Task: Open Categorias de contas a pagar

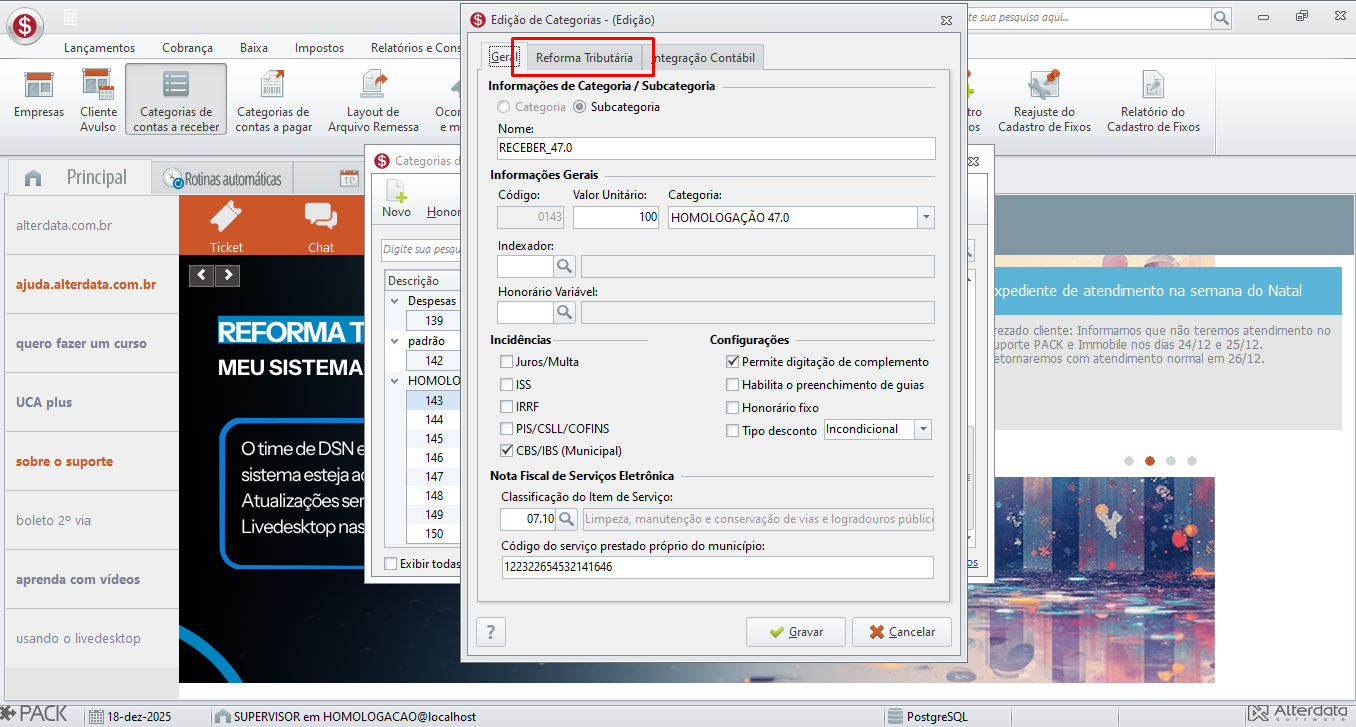Action: pos(274,99)
